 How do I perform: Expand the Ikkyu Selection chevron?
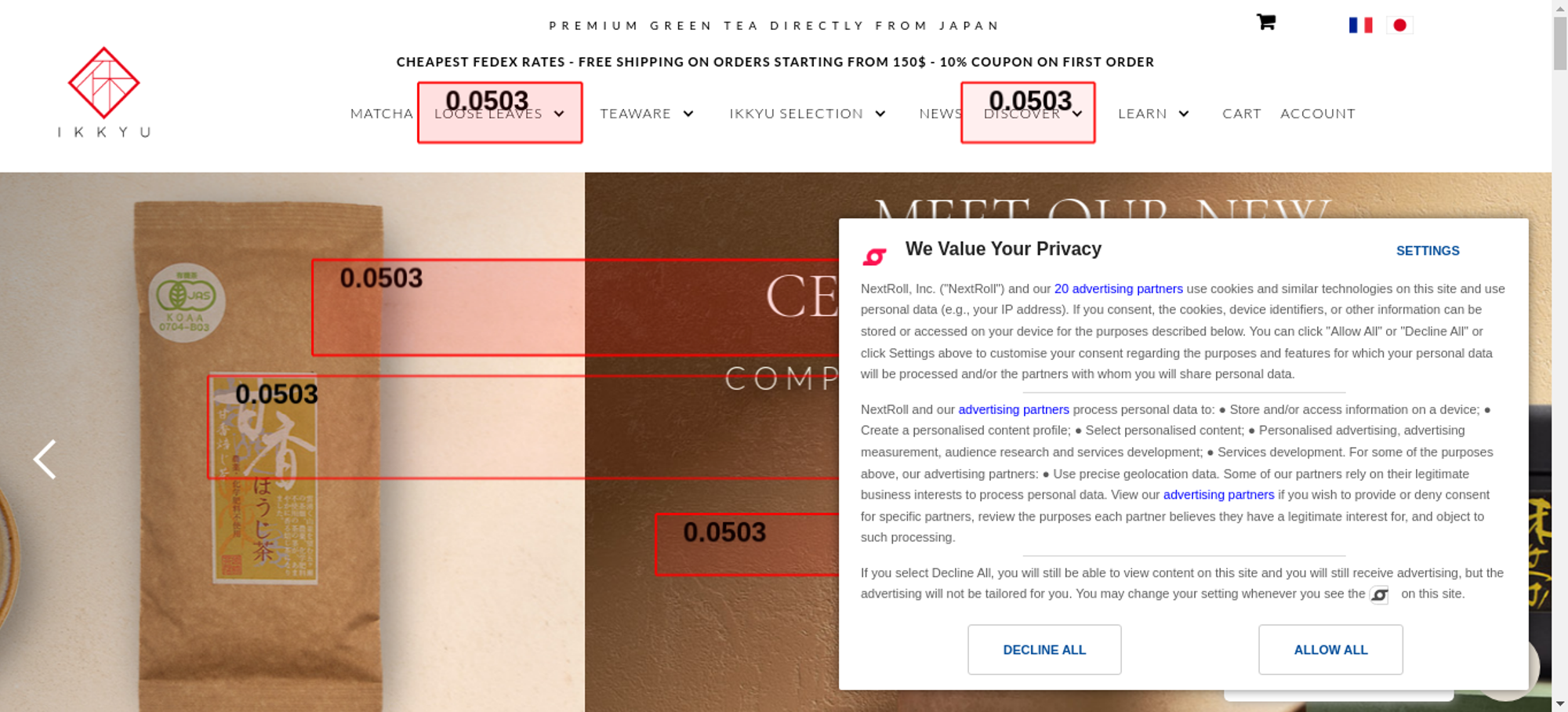(x=880, y=114)
